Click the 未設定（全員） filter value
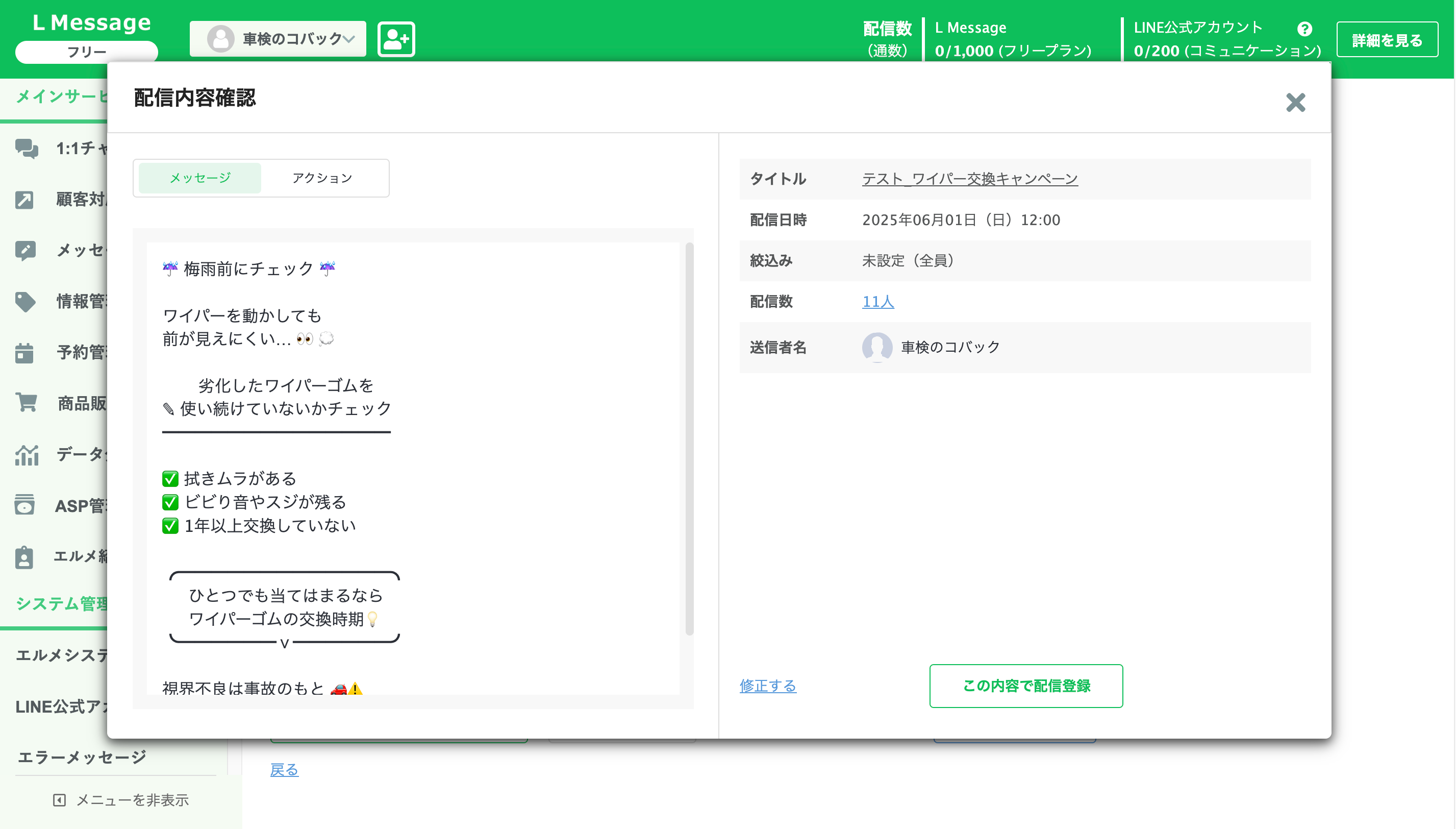1456x829 pixels. tap(908, 261)
